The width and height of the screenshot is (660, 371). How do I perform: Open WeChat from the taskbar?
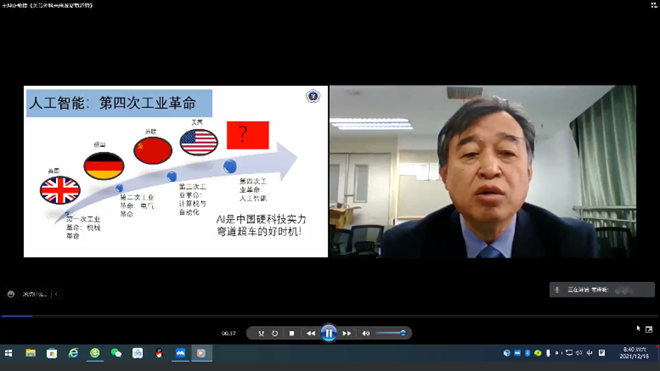pyautogui.click(x=116, y=353)
